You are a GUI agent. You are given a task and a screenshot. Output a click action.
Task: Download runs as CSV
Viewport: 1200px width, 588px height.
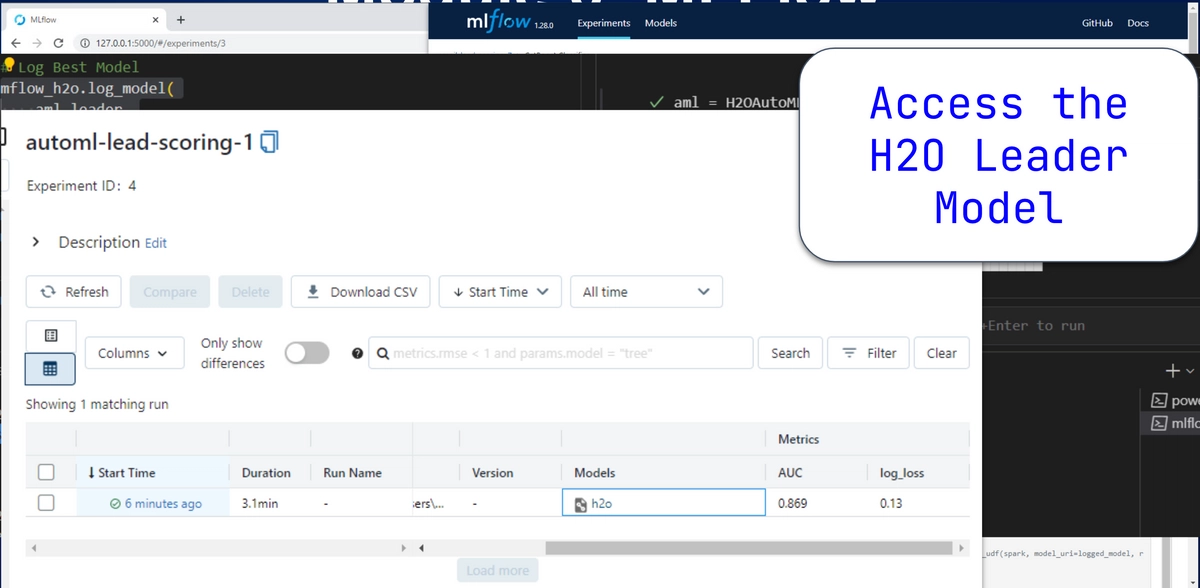[361, 292]
